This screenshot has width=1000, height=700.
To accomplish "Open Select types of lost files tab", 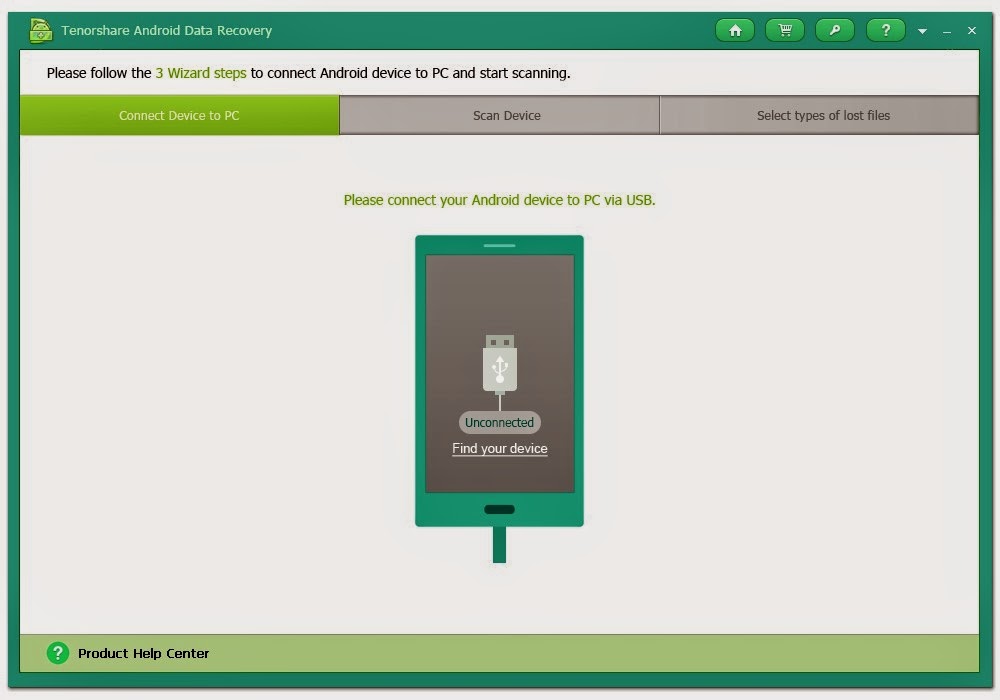I will pyautogui.click(x=820, y=115).
